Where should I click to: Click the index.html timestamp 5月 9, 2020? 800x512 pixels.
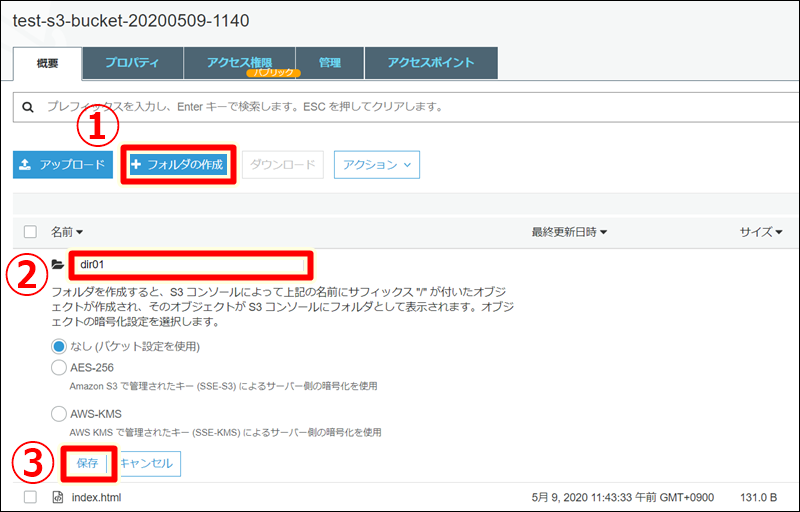click(623, 497)
